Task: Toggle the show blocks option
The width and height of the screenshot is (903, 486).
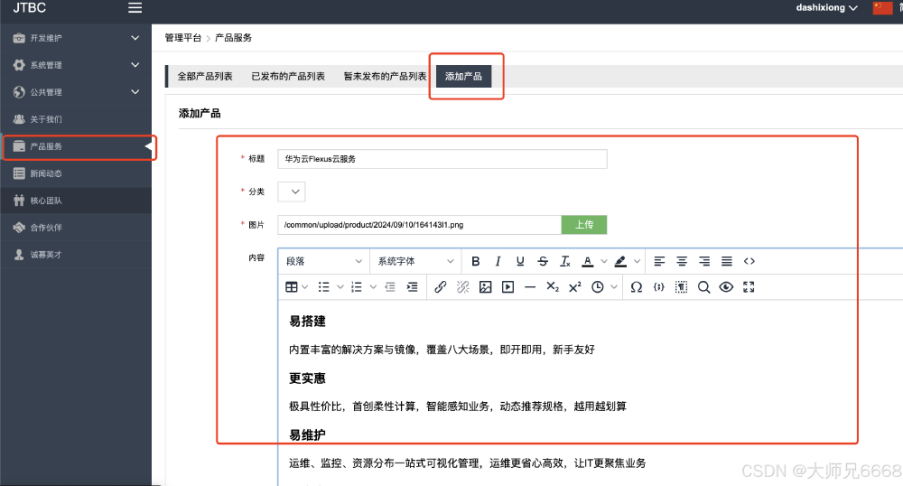Action: pos(681,287)
